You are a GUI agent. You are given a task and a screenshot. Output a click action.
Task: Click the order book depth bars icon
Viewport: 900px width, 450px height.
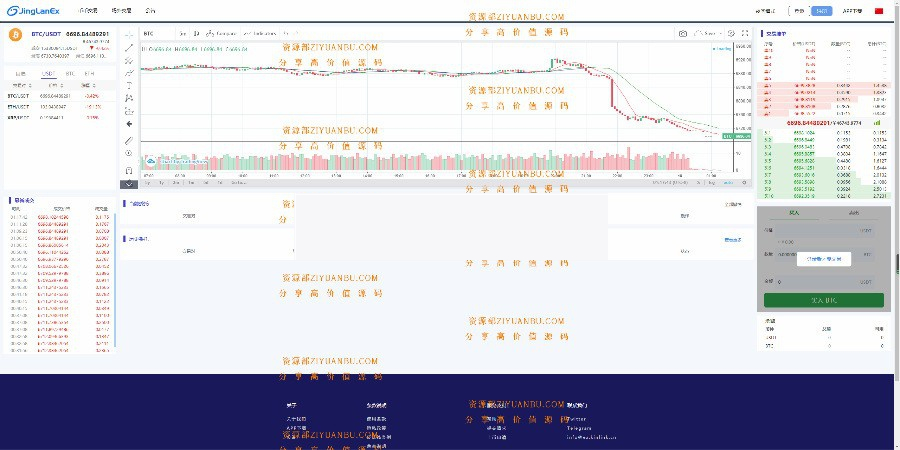[x=878, y=123]
